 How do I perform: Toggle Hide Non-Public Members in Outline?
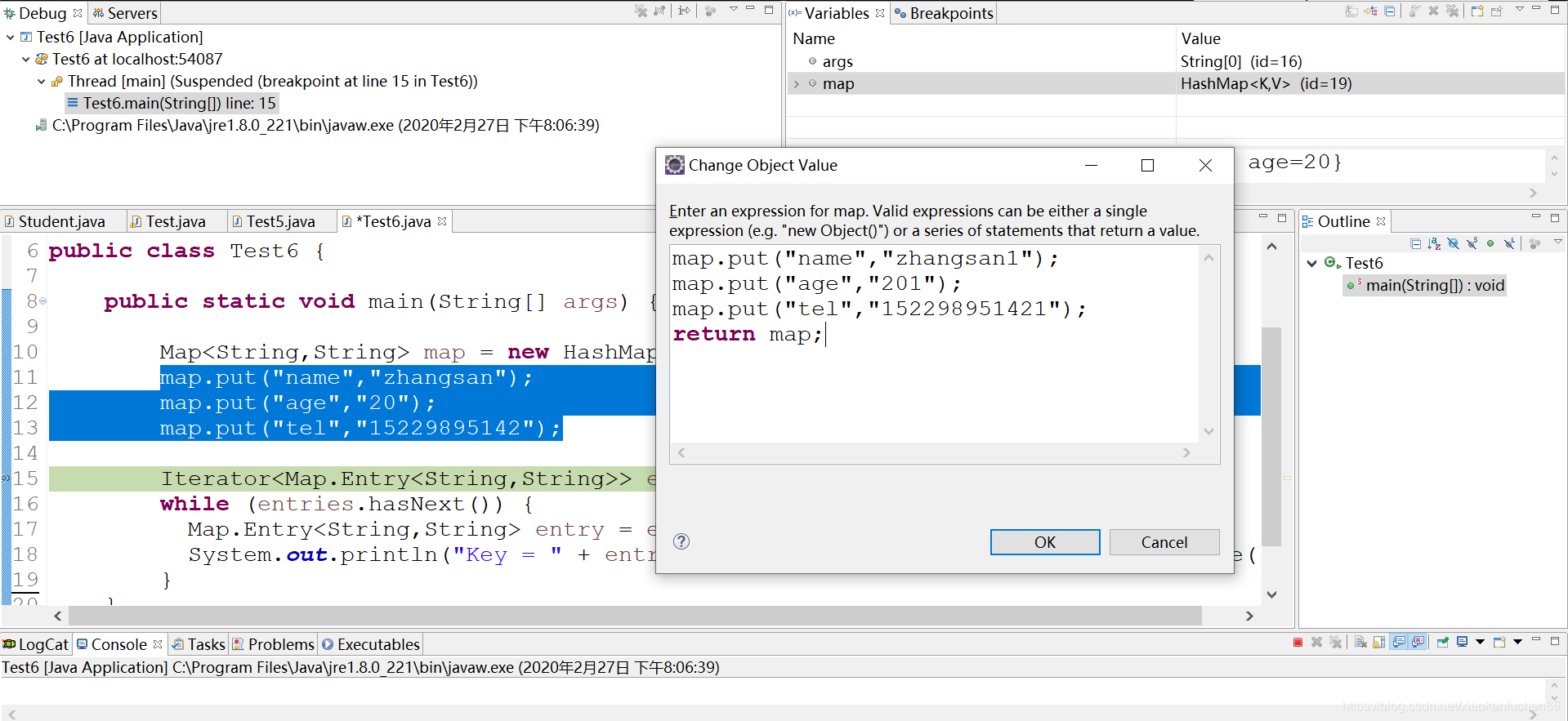click(x=1490, y=243)
